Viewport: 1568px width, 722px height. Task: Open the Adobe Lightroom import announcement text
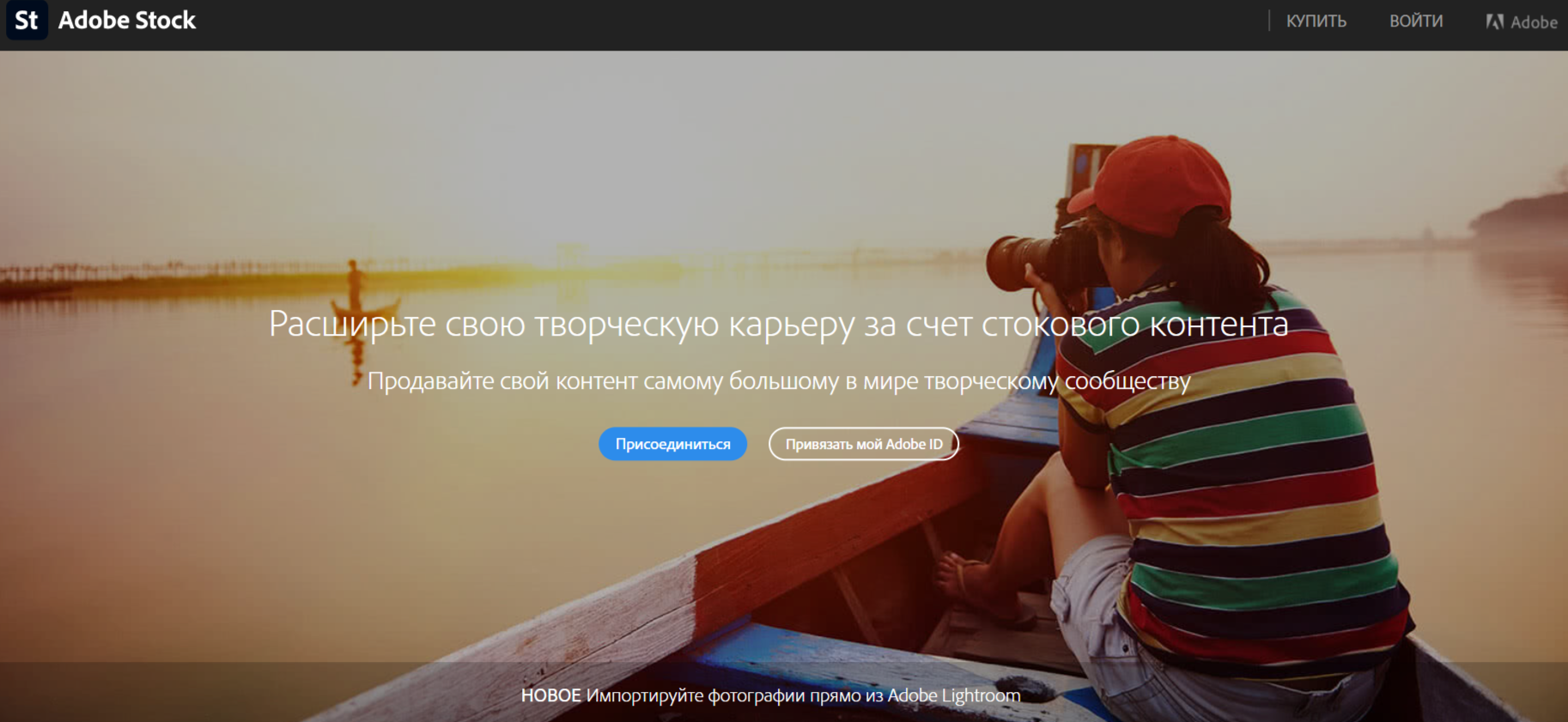point(803,695)
